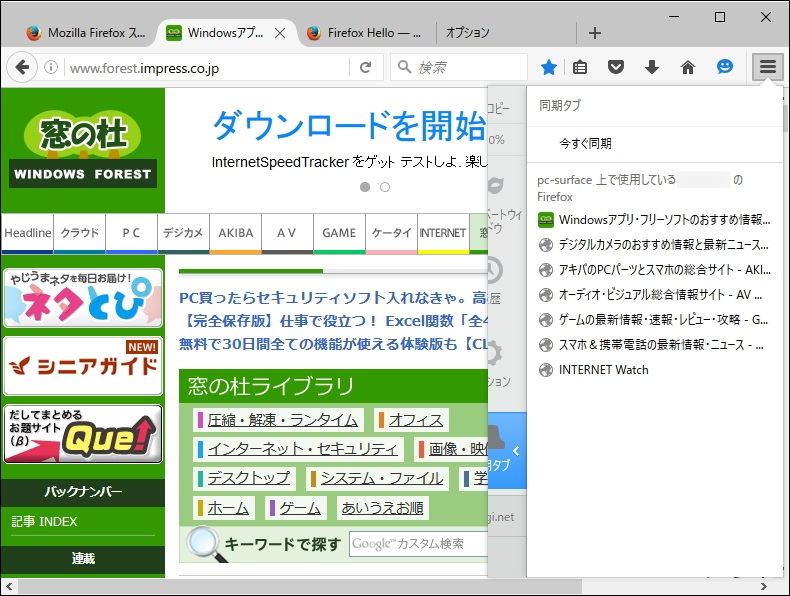Screen dimensions: 790x596
Task: Click the URL address bar
Action: point(207,68)
